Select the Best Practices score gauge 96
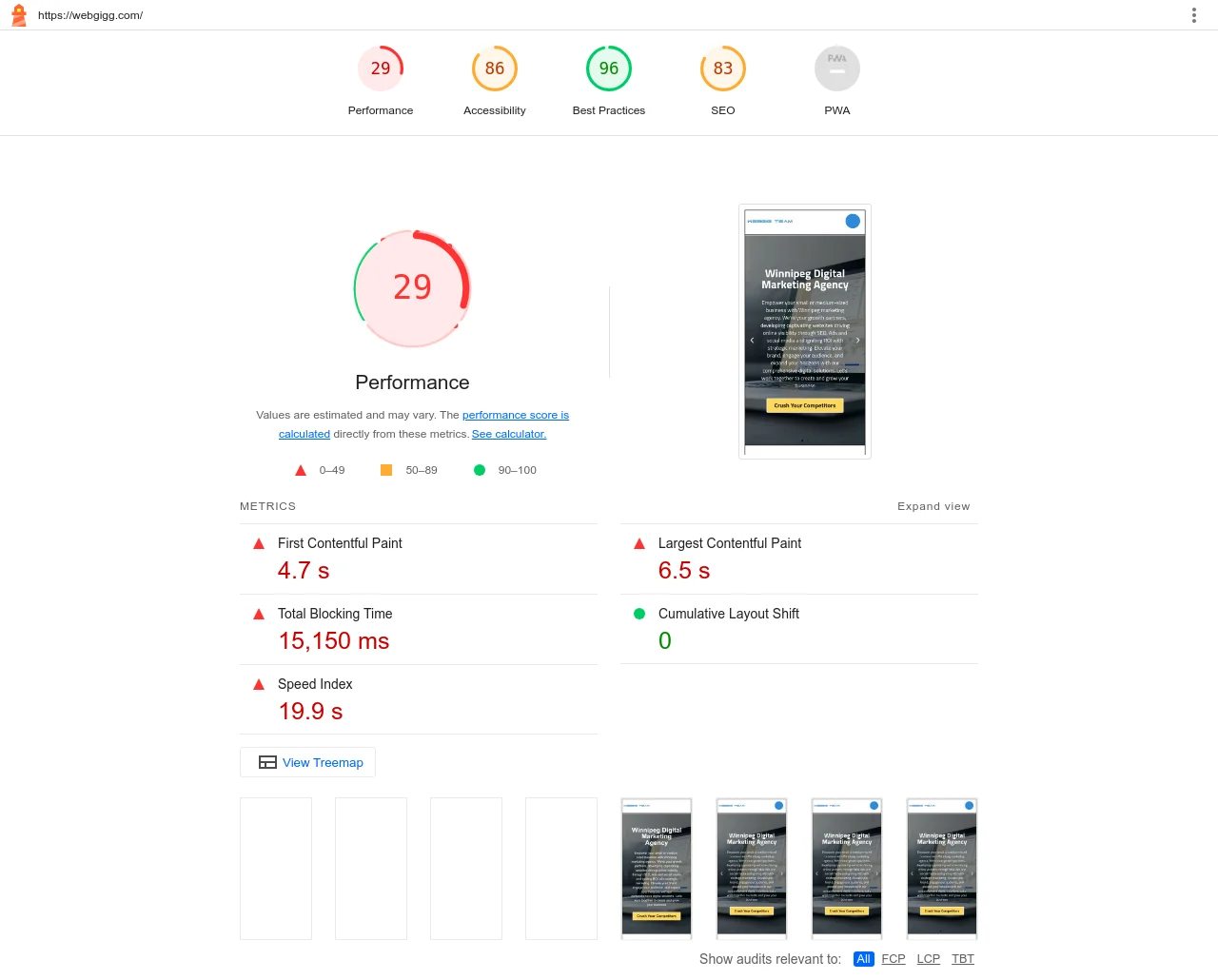This screenshot has height=980, width=1218. click(609, 69)
